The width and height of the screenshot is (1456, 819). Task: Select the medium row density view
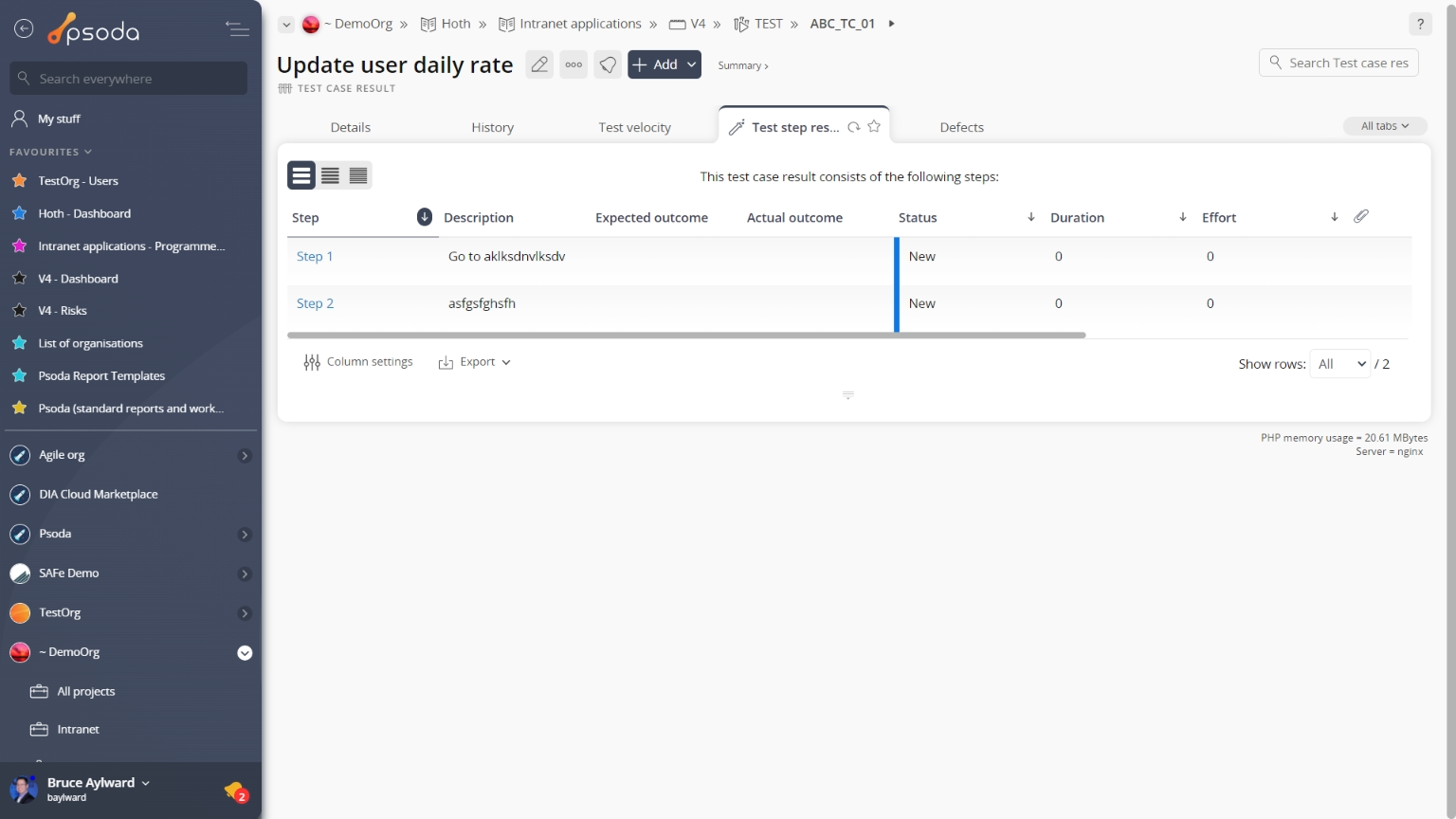click(x=330, y=175)
